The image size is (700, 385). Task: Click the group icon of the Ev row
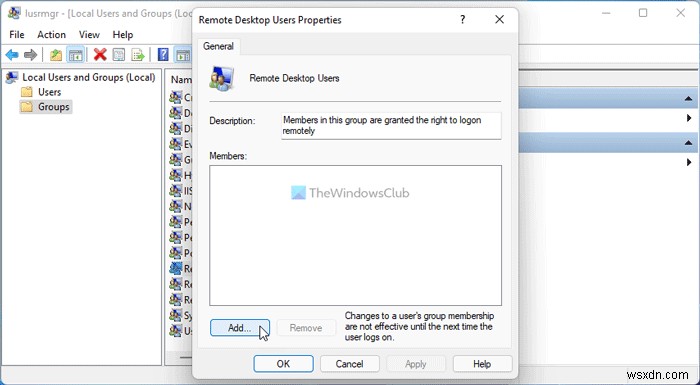click(x=175, y=144)
